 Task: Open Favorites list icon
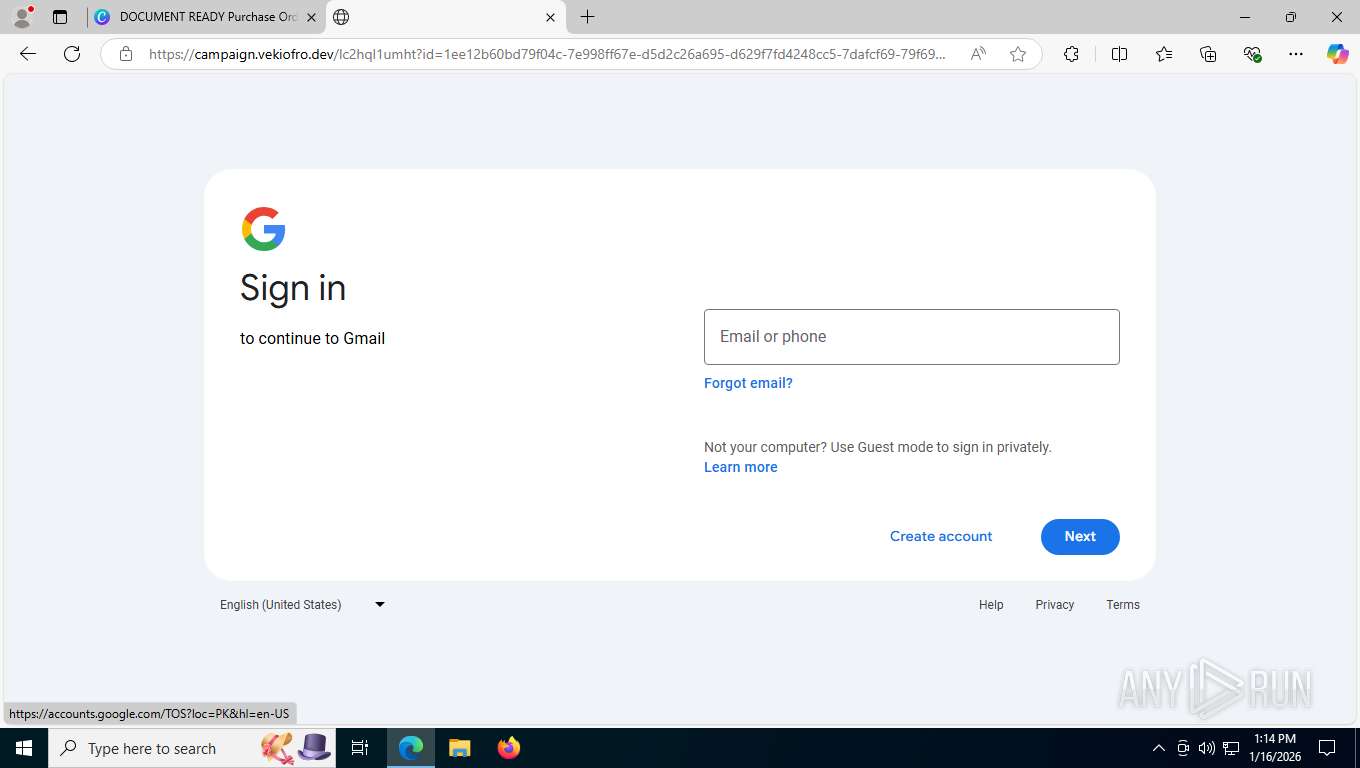pos(1164,54)
